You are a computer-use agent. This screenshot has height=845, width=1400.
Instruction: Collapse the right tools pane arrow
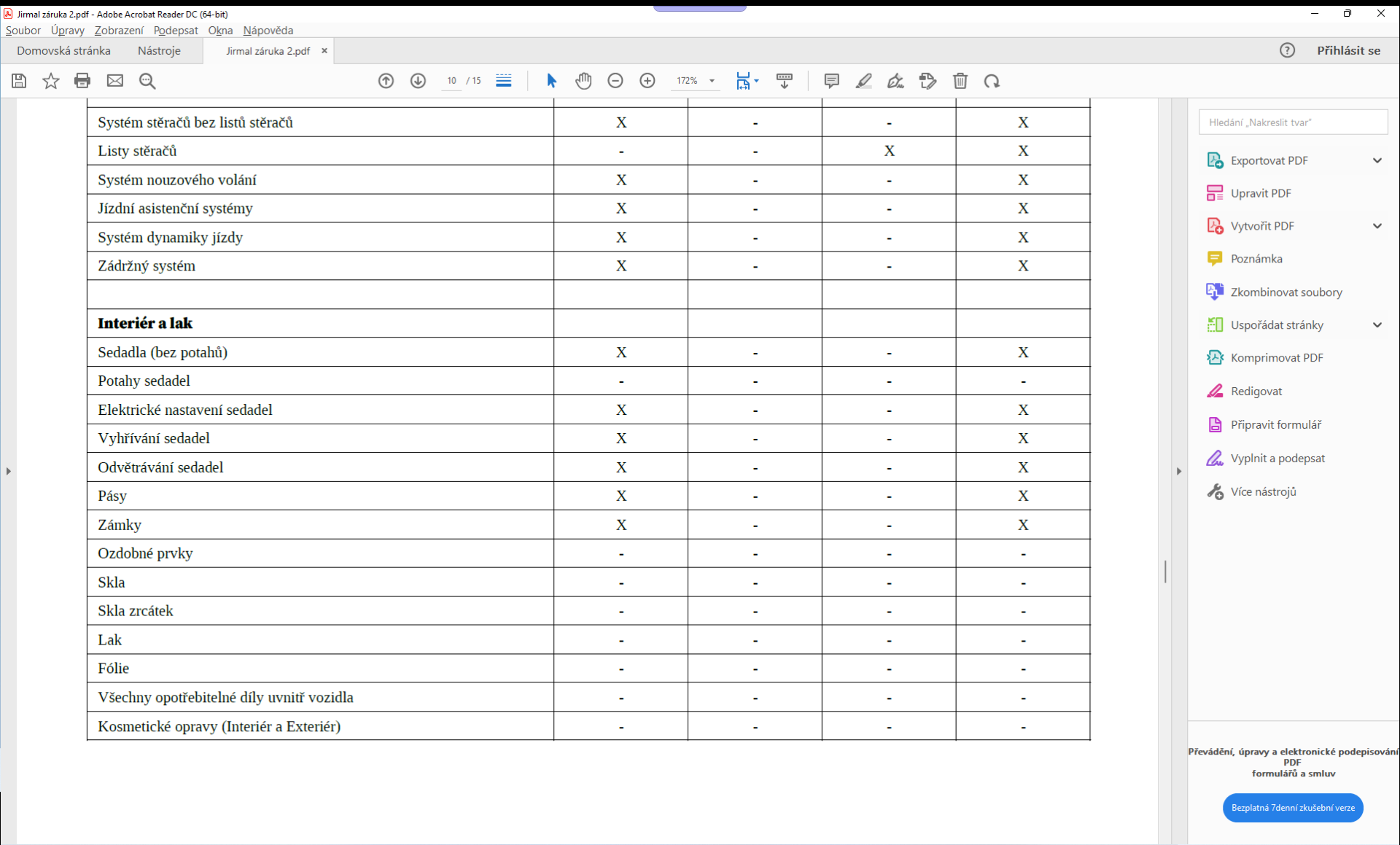coord(1178,471)
